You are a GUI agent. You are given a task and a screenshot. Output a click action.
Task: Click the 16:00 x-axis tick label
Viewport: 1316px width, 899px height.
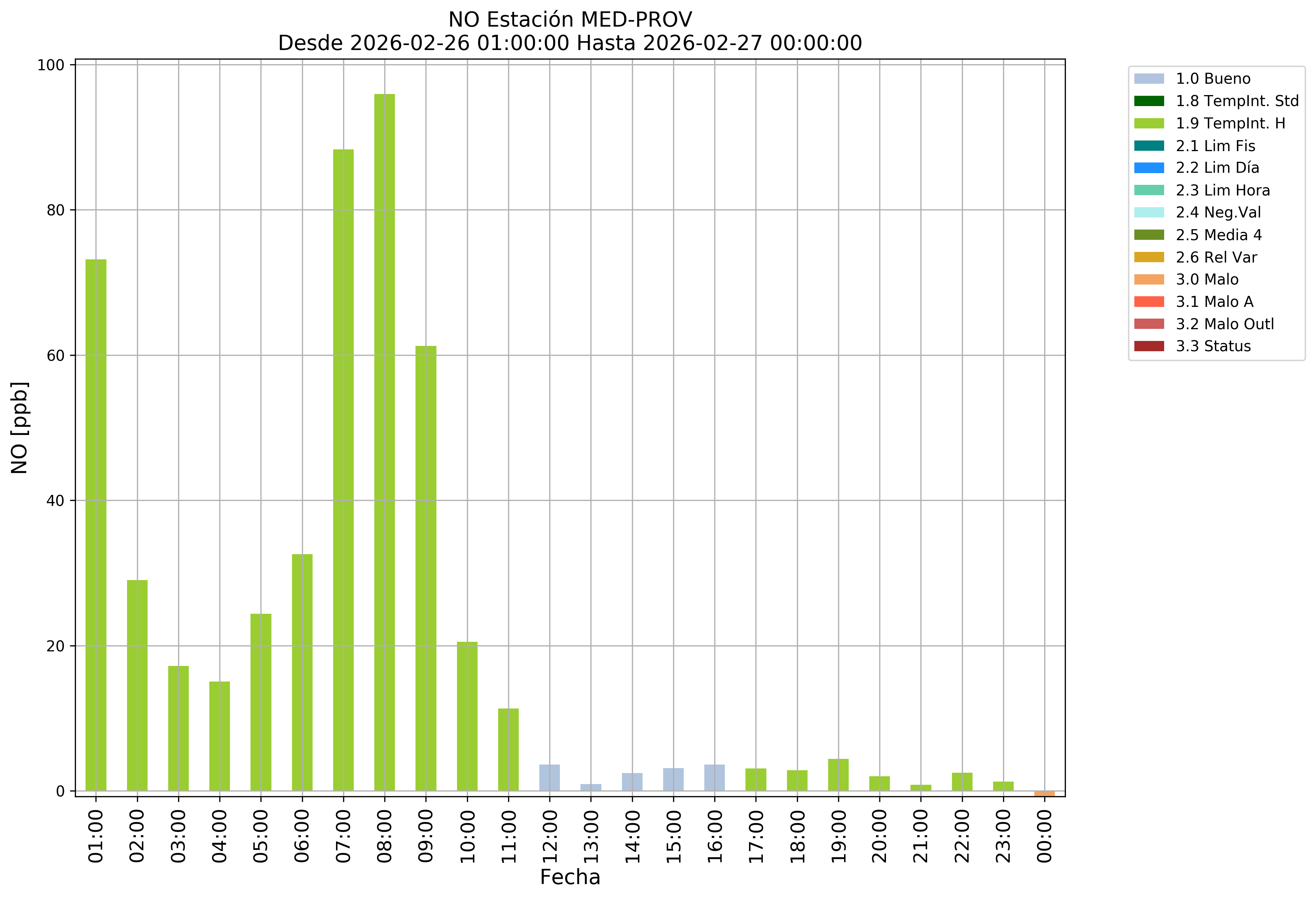click(x=715, y=836)
